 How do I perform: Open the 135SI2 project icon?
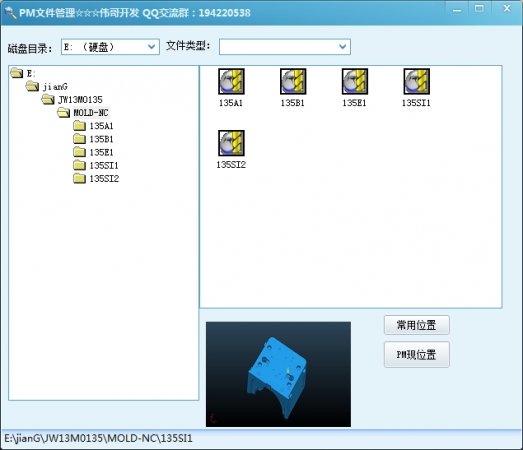(231, 143)
